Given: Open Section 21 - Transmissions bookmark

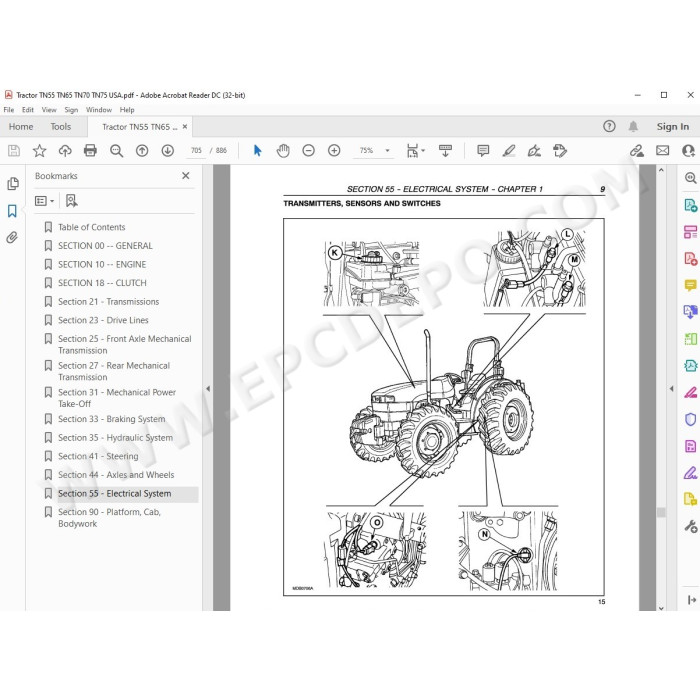Looking at the screenshot, I should click(x=108, y=302).
